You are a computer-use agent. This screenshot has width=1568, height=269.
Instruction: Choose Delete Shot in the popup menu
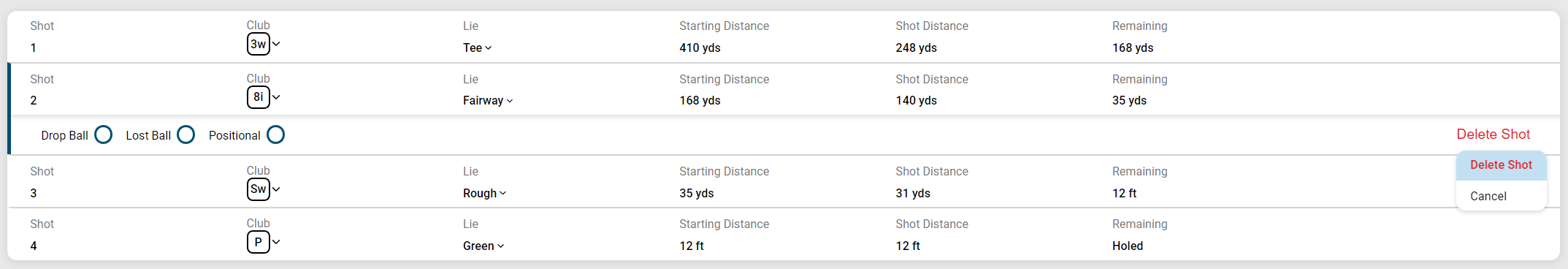pyautogui.click(x=1501, y=165)
